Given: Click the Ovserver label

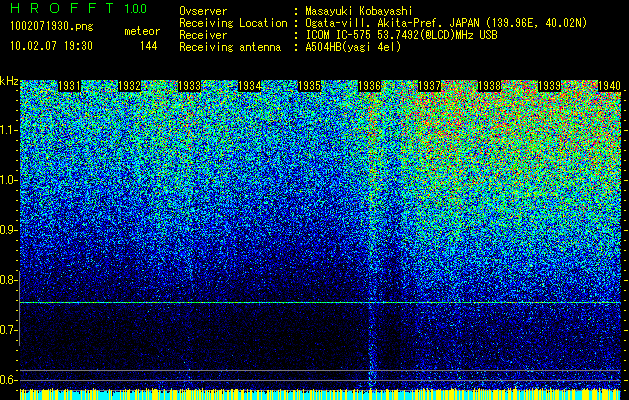Looking at the screenshot, I should coord(203,11).
